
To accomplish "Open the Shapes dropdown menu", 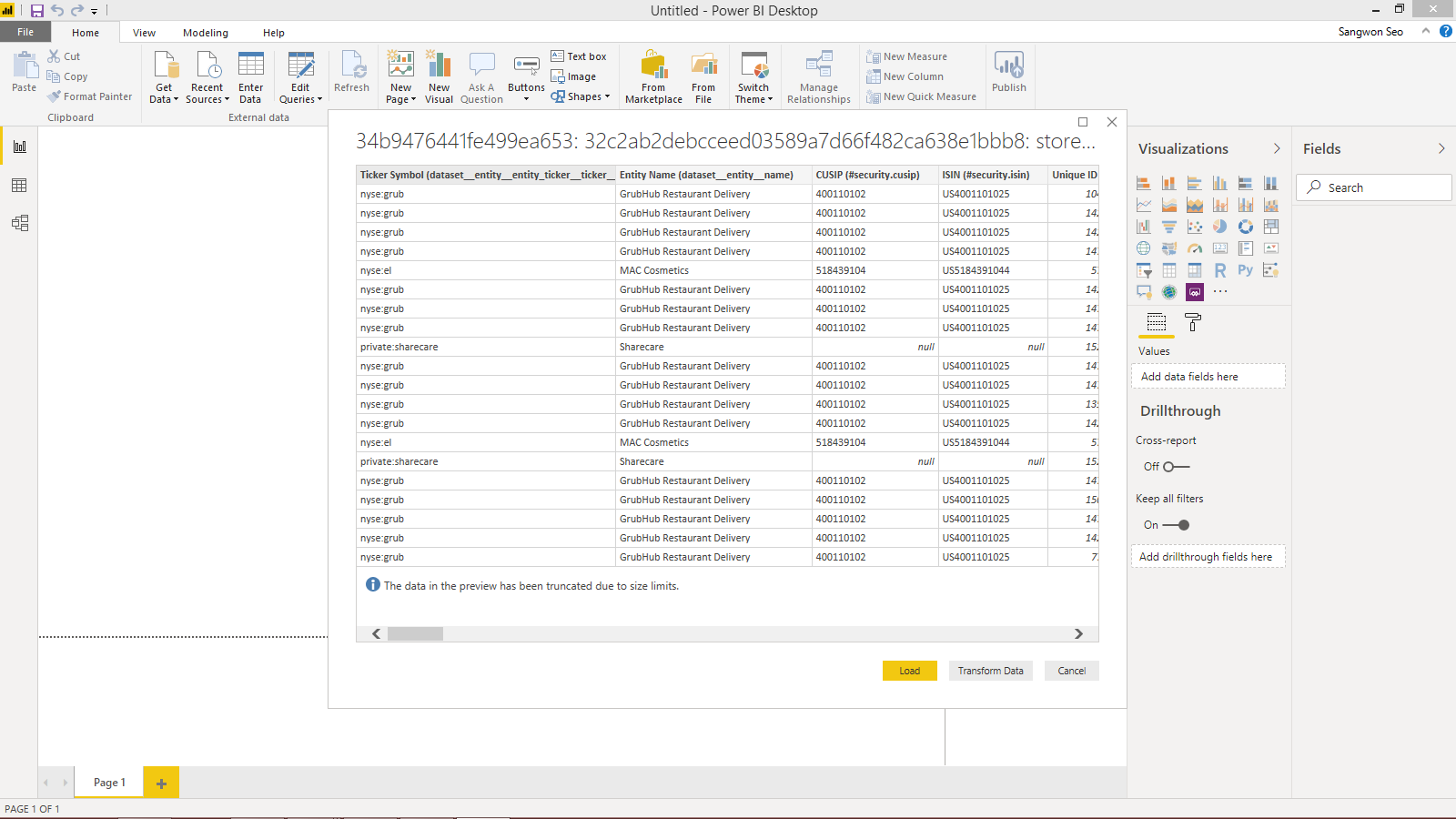I will 581,96.
